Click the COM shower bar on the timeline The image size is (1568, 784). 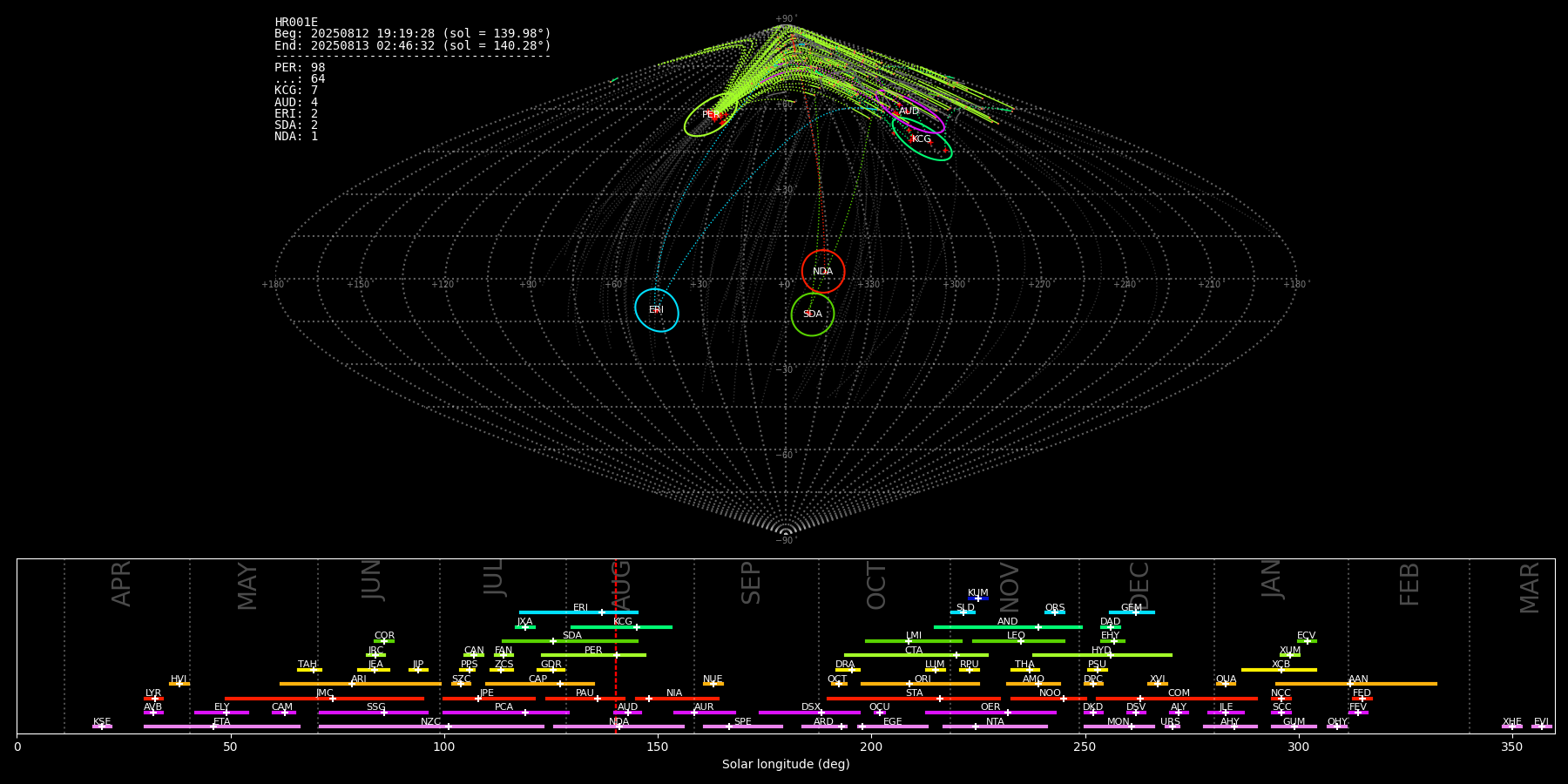click(1179, 698)
